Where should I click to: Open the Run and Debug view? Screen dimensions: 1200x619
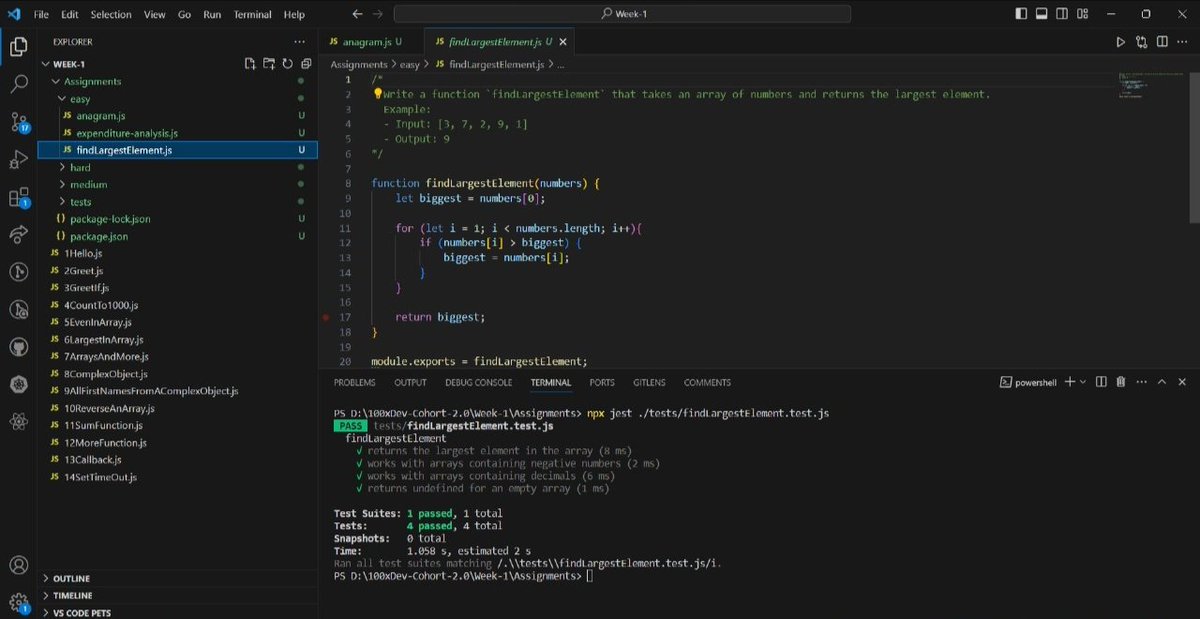pos(18,159)
